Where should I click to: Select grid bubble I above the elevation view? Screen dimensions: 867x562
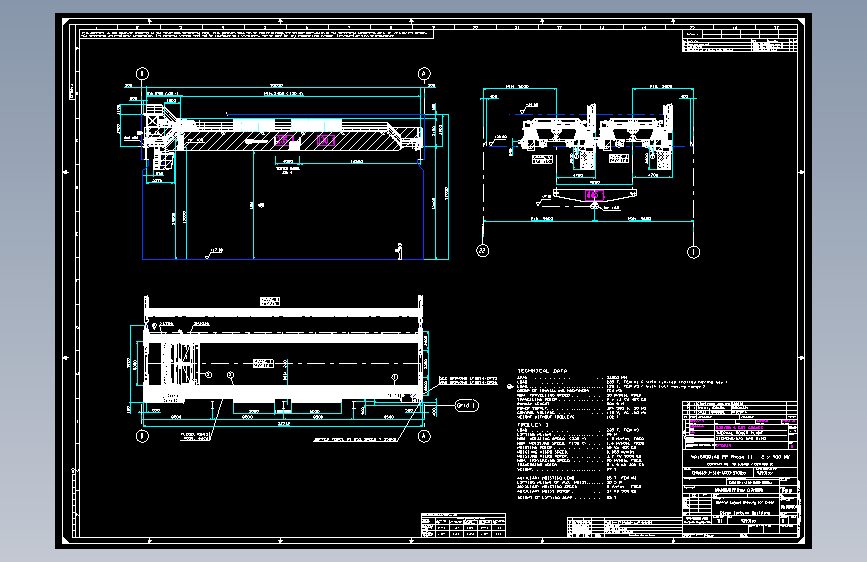(x=142, y=74)
